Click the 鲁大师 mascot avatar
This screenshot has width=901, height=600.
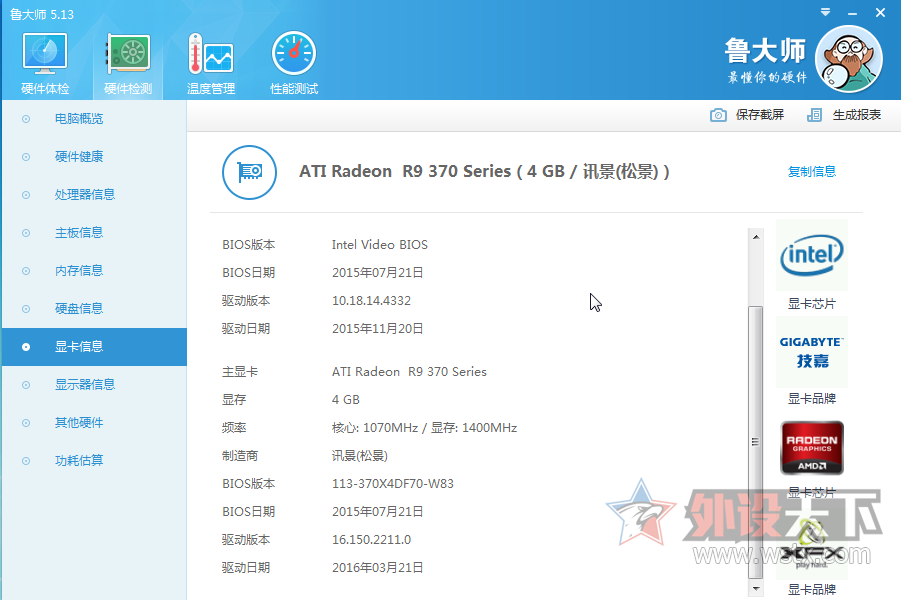(x=849, y=59)
